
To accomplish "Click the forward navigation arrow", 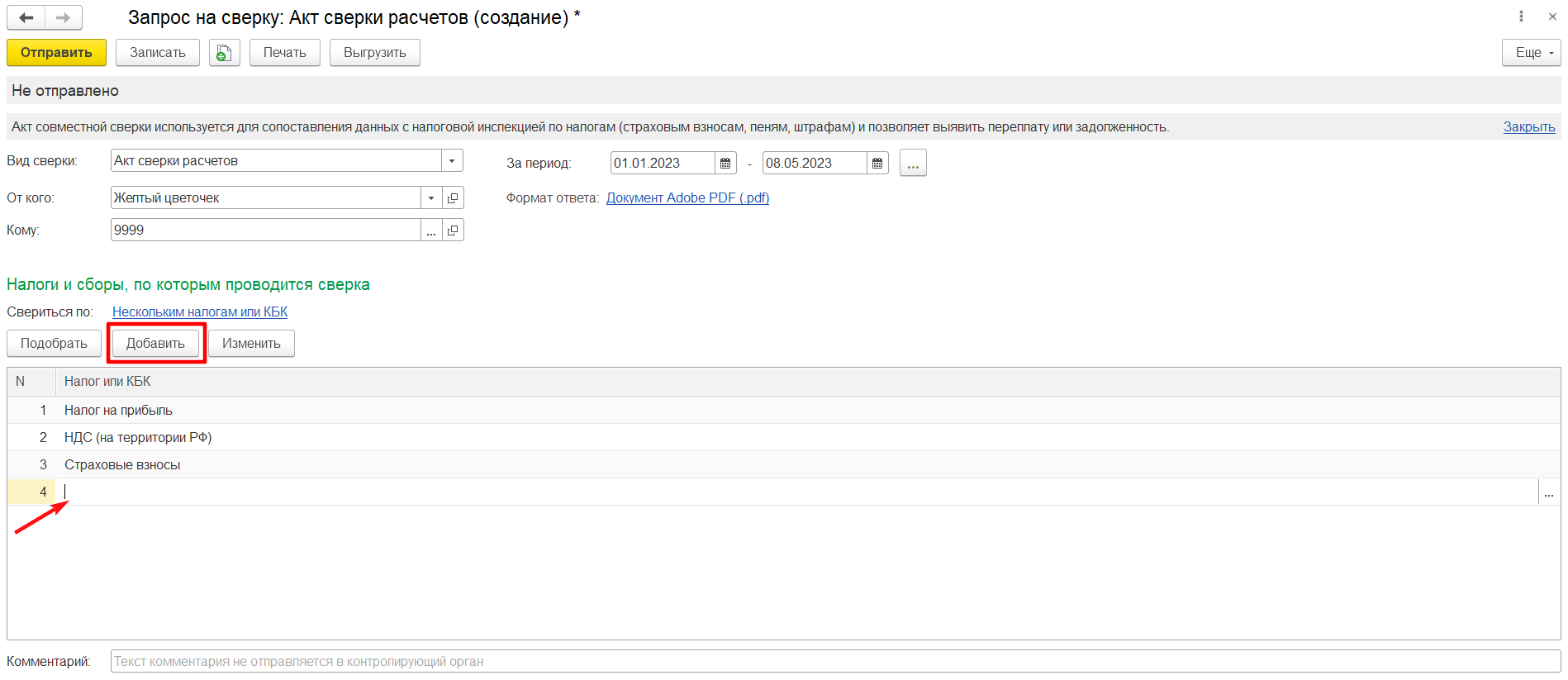I will (x=64, y=17).
